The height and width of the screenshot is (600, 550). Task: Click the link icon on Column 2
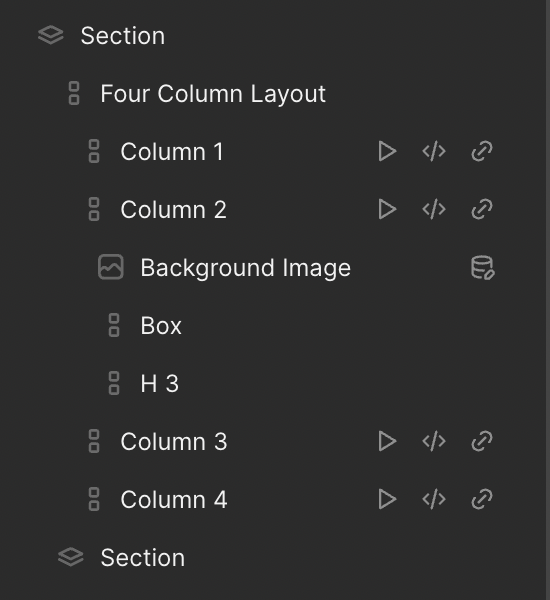click(x=482, y=209)
